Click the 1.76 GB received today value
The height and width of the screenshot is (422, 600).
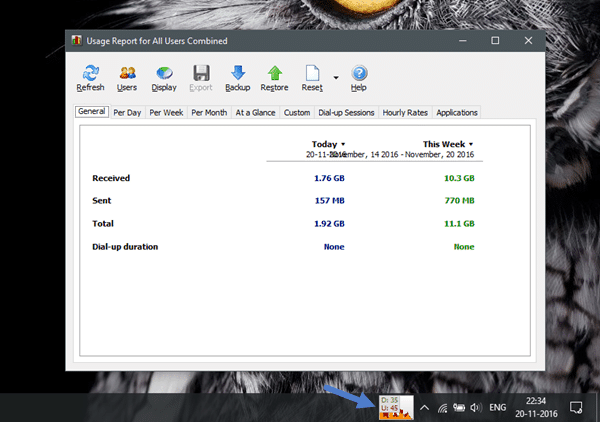tap(329, 178)
